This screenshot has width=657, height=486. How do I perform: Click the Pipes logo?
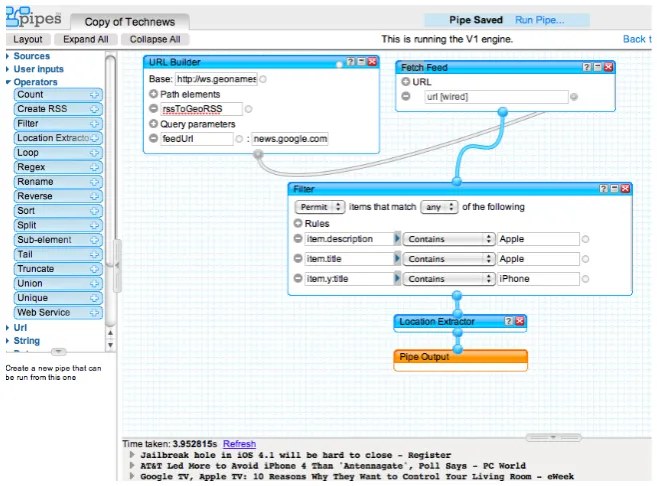[34, 17]
